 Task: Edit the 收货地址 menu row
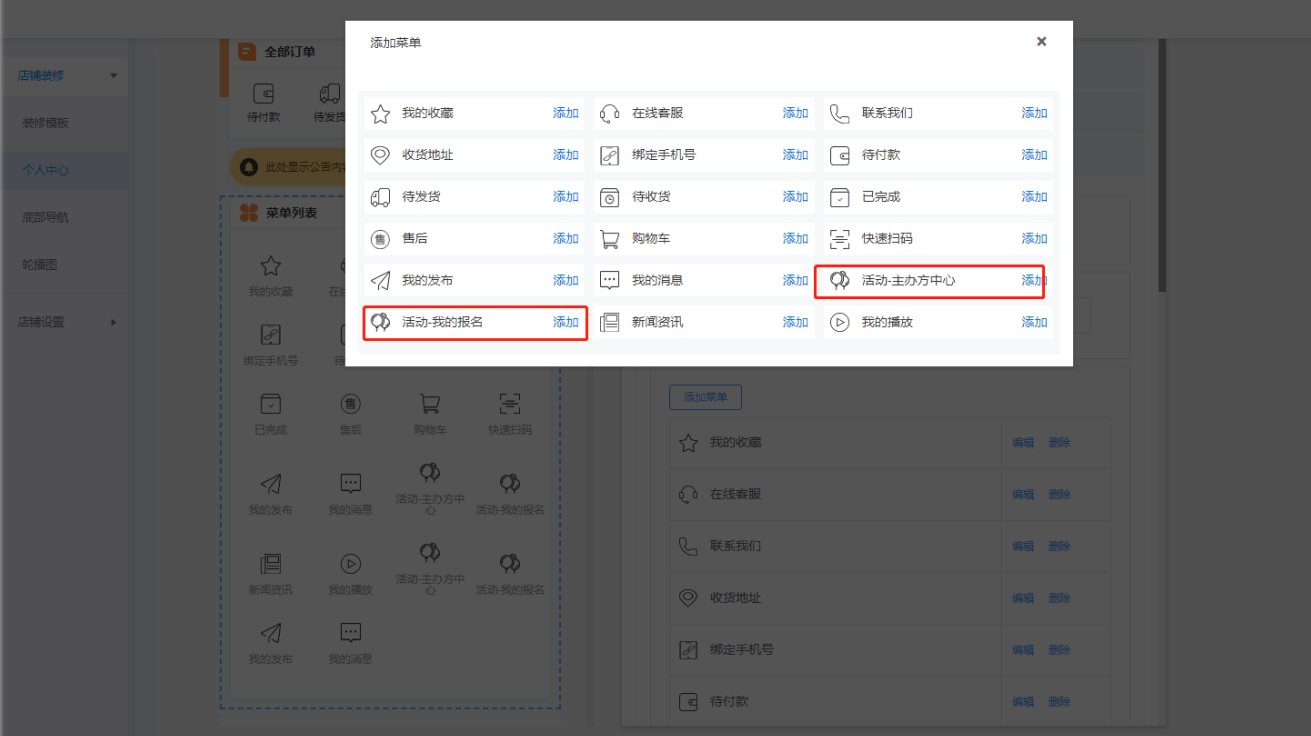(x=1023, y=598)
